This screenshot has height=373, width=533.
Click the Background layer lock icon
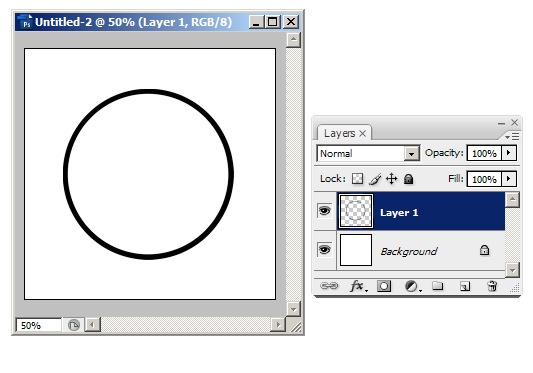(484, 250)
